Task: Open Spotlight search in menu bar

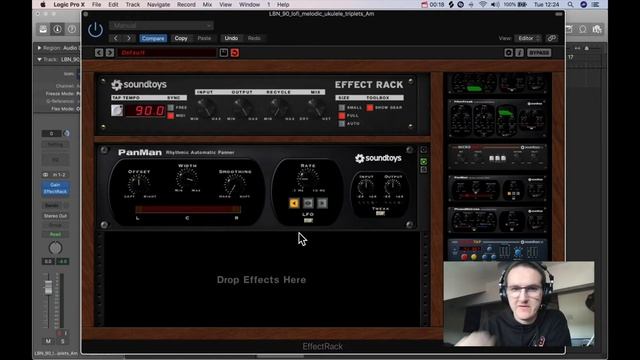Action: click(x=570, y=4)
